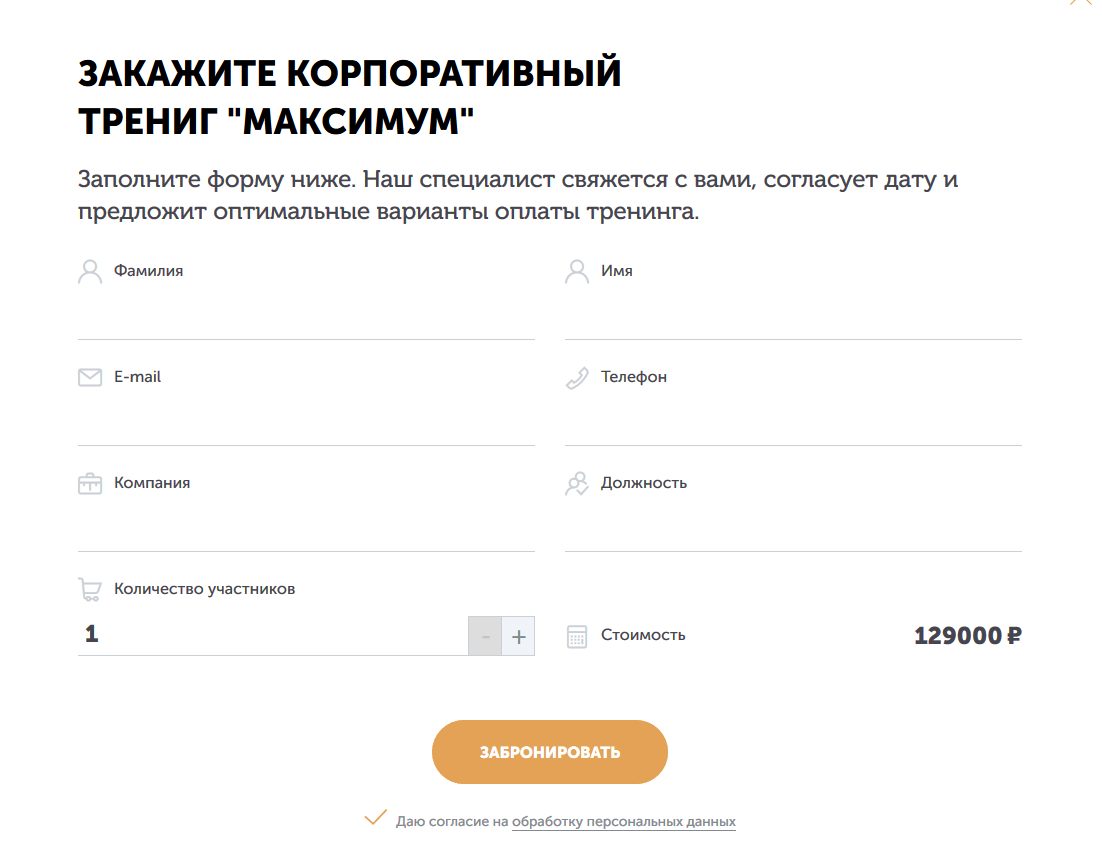Increase participants with the plus button
1102x868 pixels.
518,636
